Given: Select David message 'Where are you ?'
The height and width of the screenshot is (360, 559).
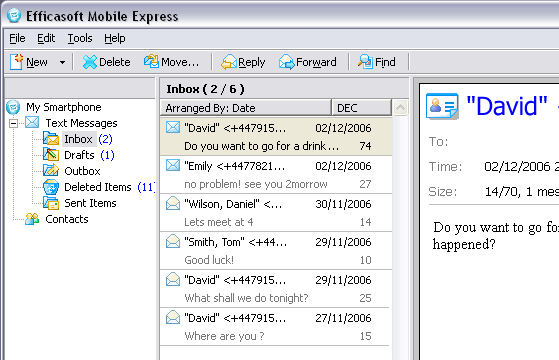Looking at the screenshot, I should coord(276,327).
